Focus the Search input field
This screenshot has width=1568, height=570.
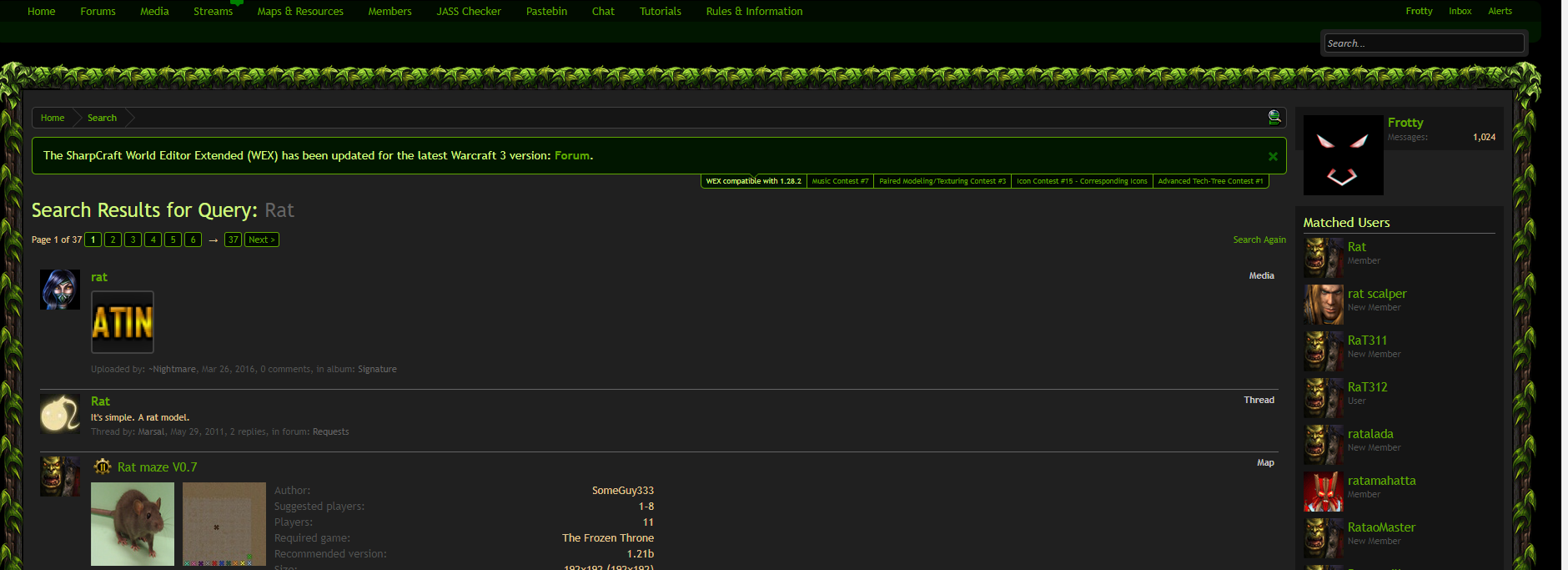1424,43
